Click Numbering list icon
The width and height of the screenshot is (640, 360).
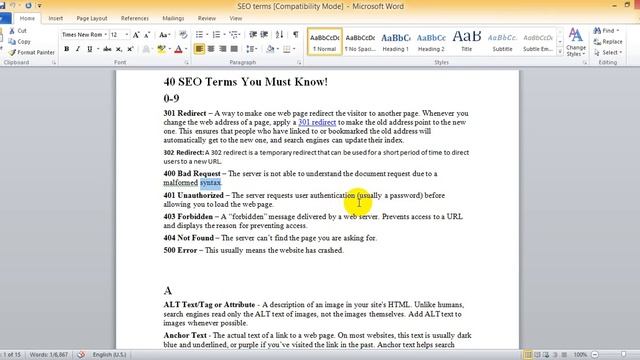[216, 34]
